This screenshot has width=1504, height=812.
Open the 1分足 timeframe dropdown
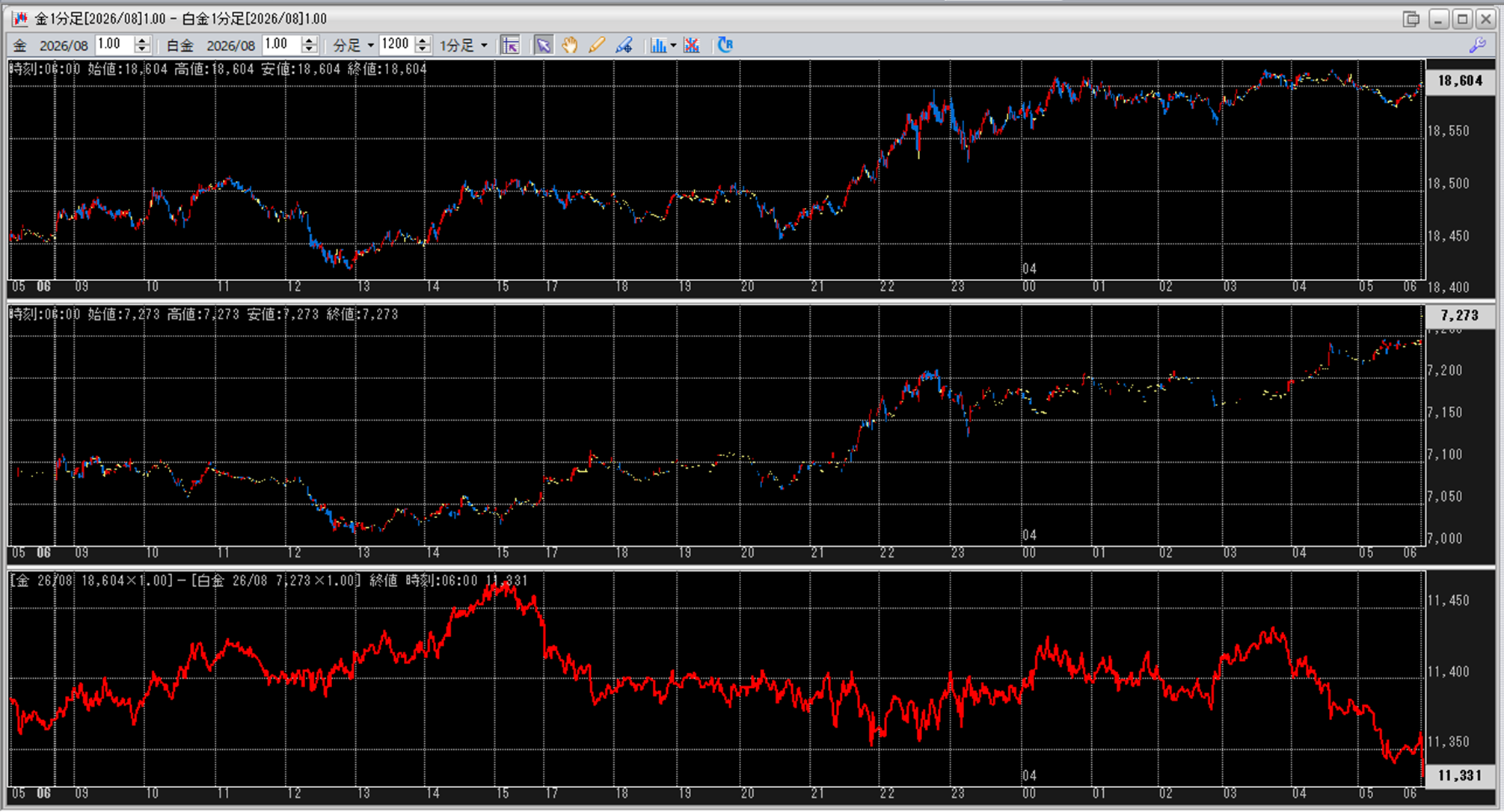pyautogui.click(x=464, y=46)
